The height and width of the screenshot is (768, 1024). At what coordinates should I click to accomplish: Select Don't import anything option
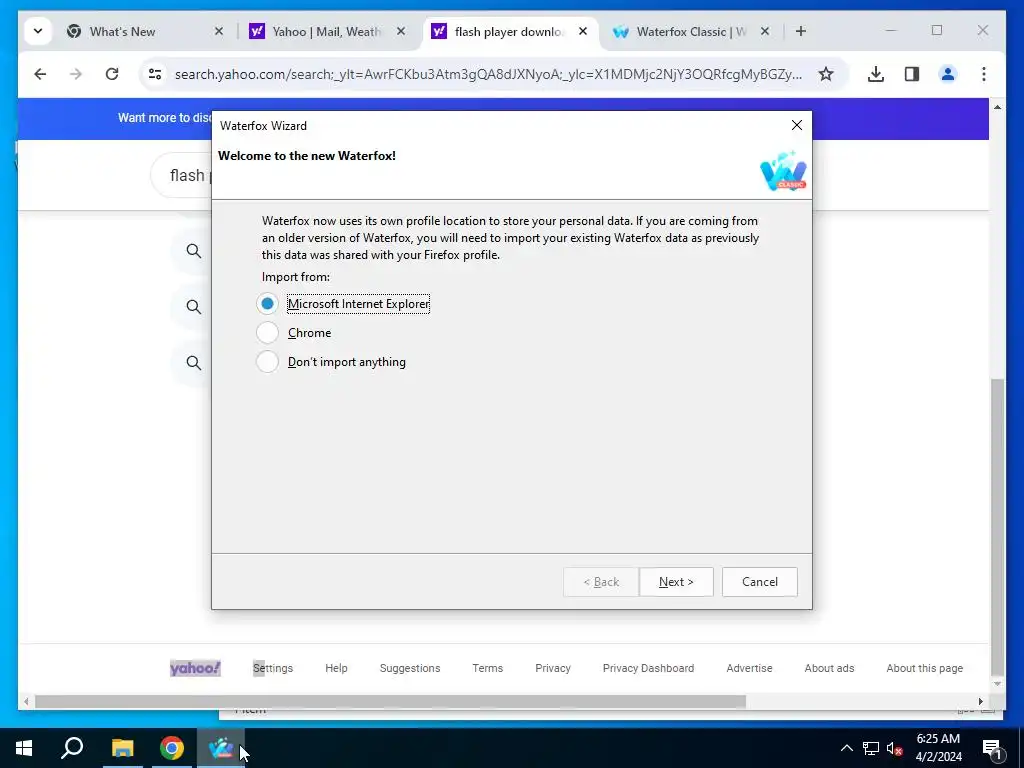coord(267,361)
